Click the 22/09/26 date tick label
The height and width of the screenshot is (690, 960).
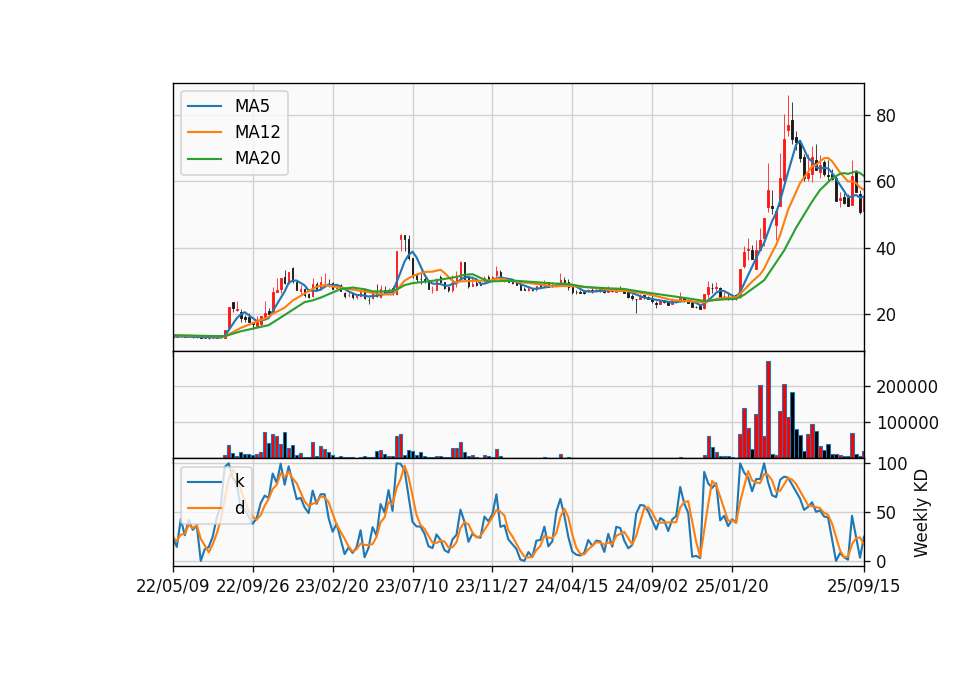click(x=253, y=586)
